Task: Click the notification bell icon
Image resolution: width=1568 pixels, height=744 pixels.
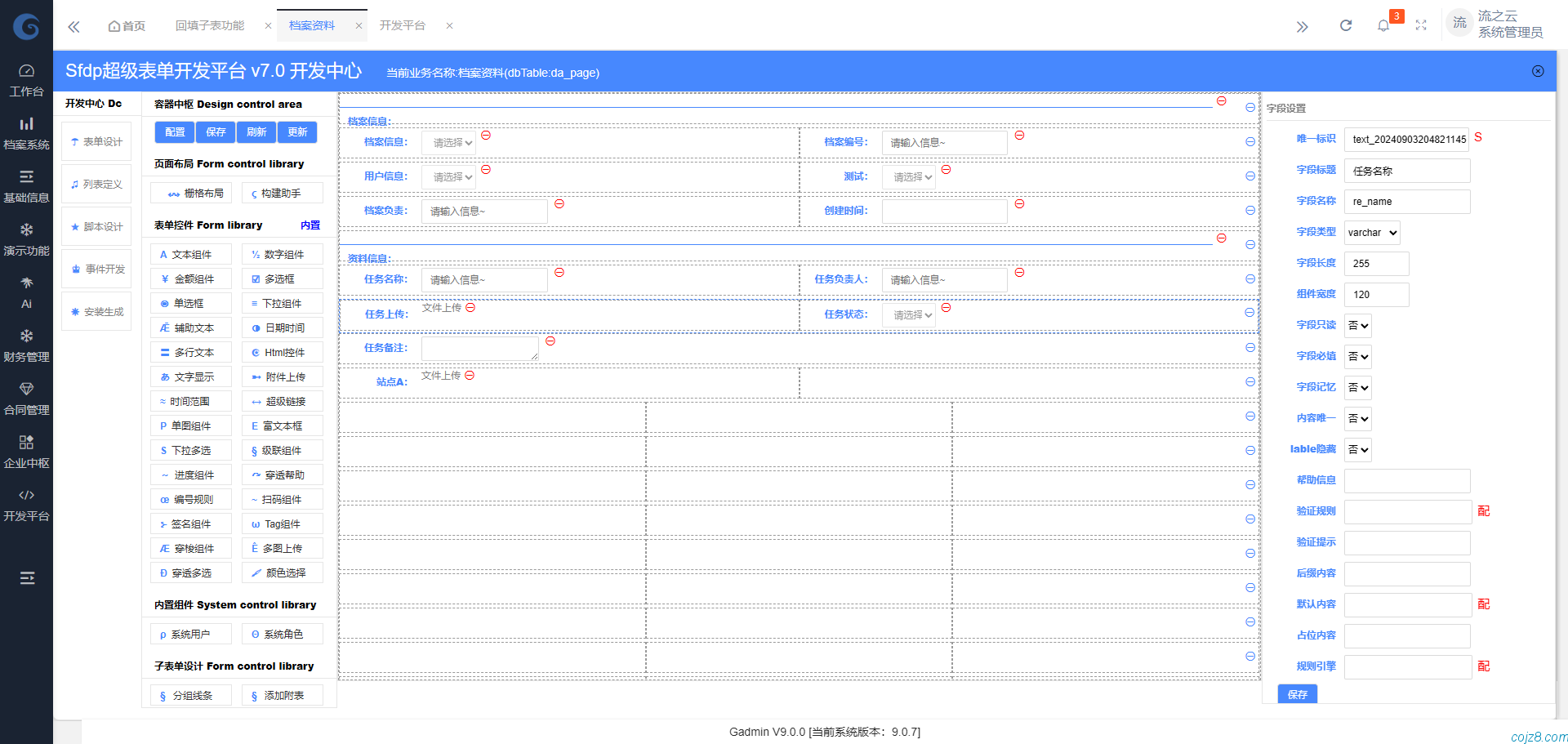Action: click(1383, 25)
